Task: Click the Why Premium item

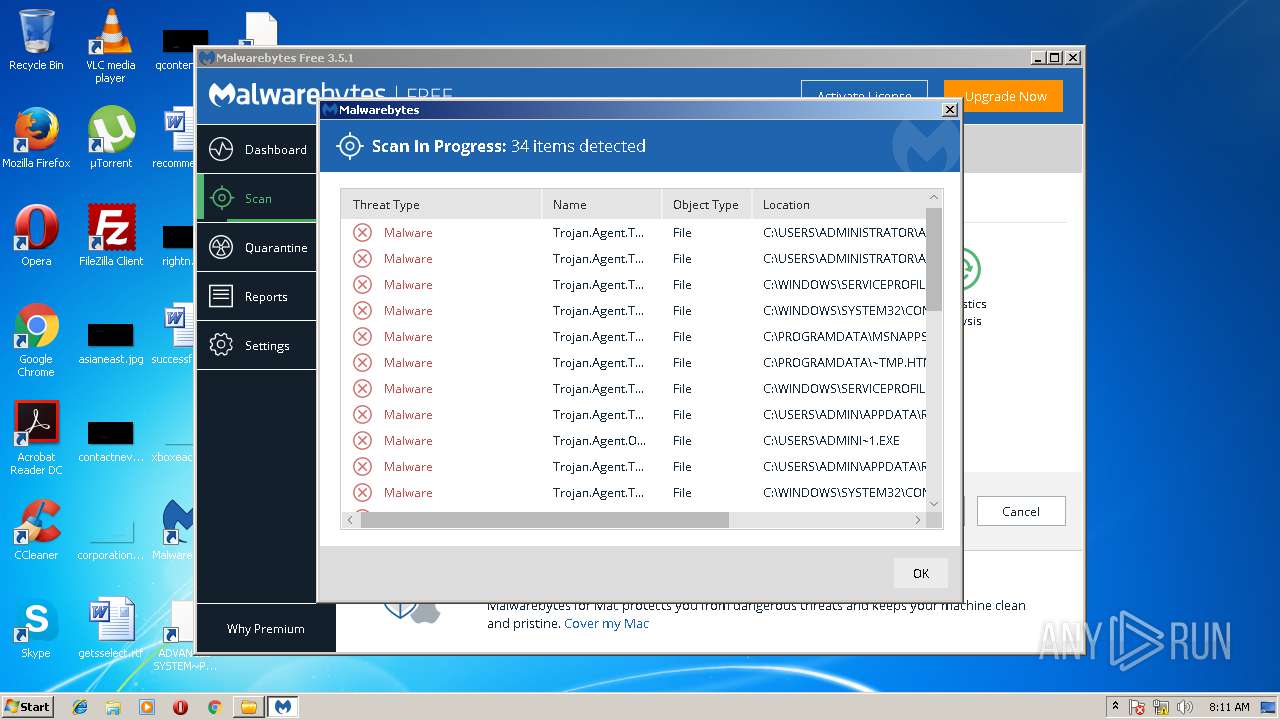Action: pos(265,629)
